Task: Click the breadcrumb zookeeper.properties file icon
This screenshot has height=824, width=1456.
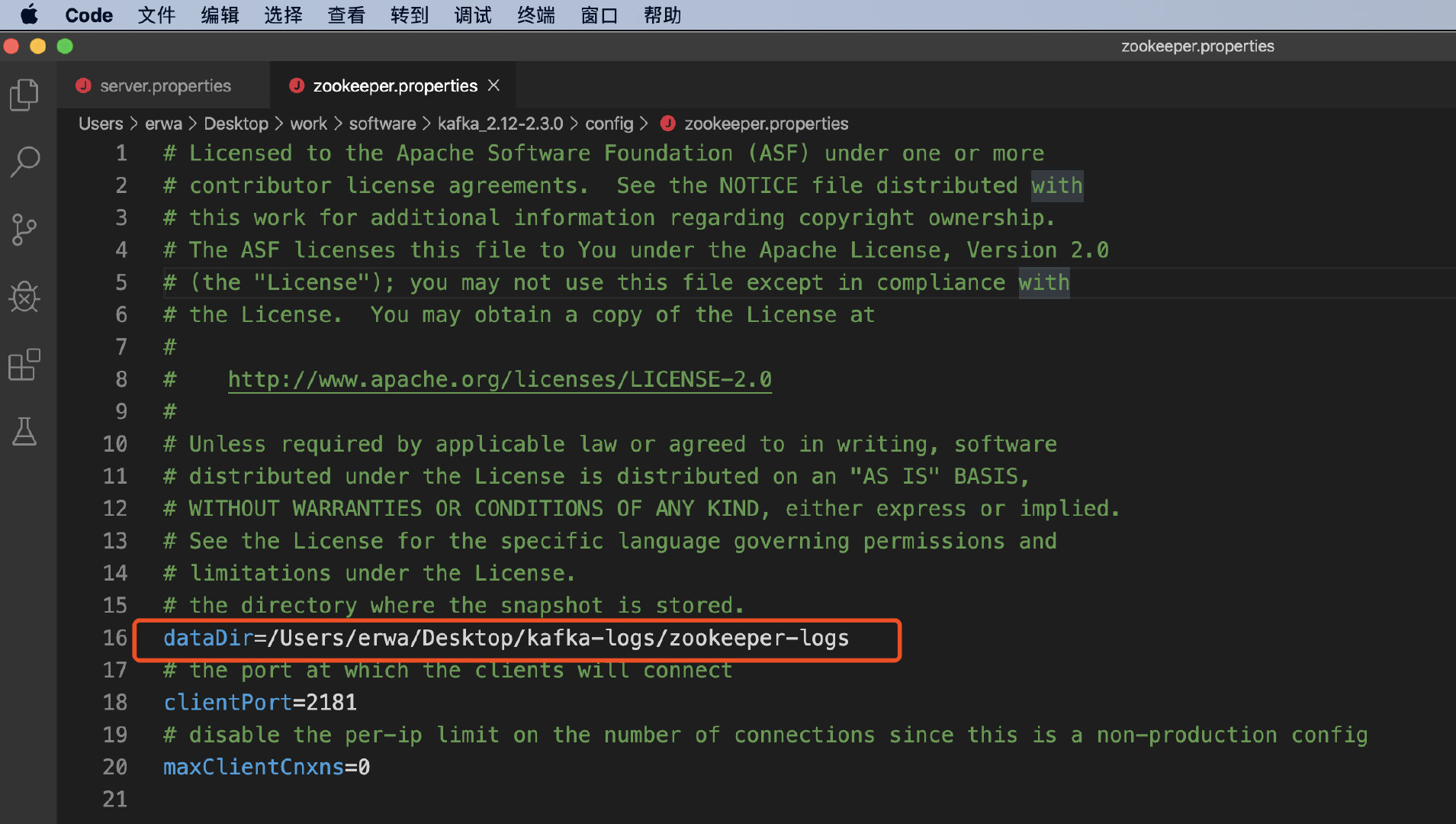Action: click(x=668, y=123)
